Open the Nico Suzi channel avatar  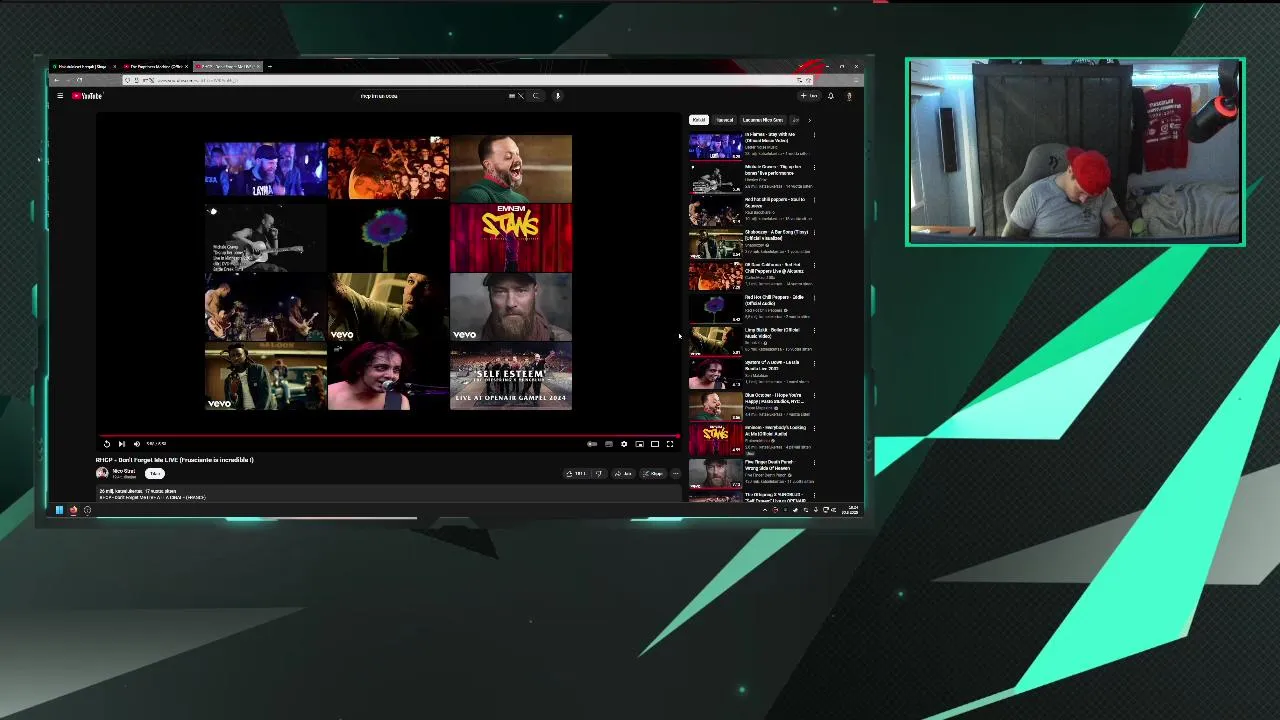102,473
